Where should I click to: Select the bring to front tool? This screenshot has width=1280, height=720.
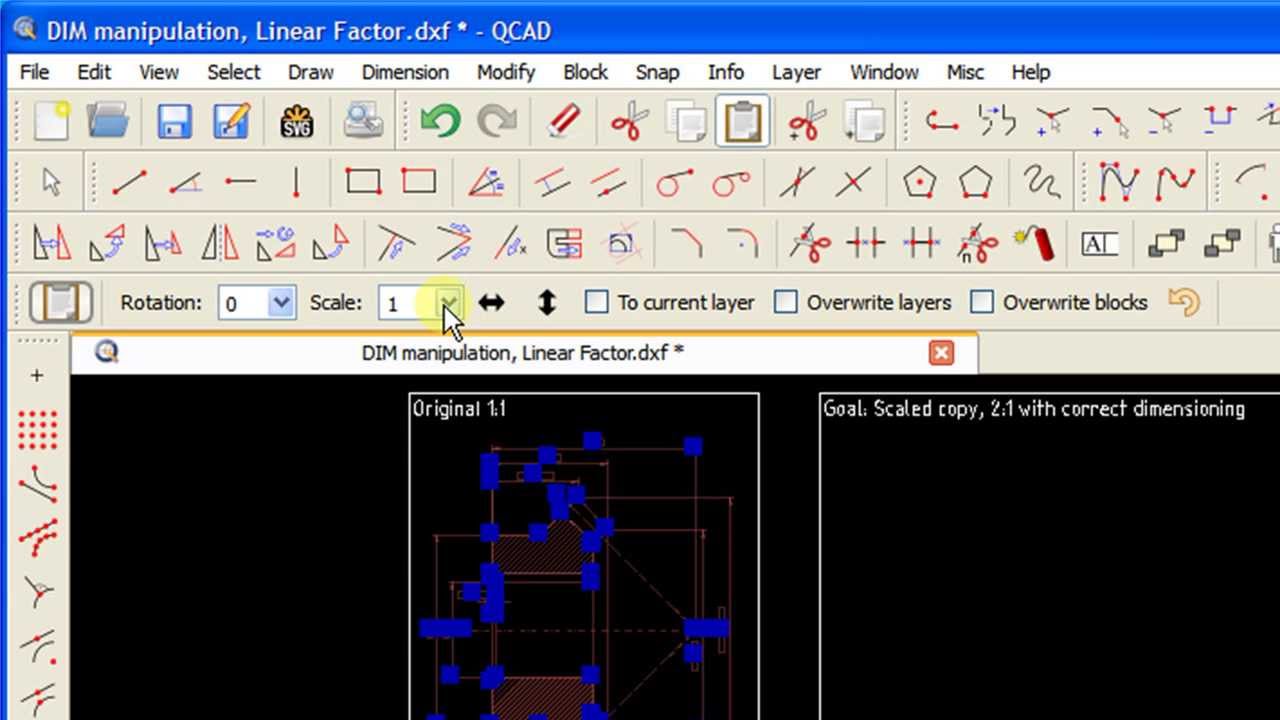point(1166,243)
